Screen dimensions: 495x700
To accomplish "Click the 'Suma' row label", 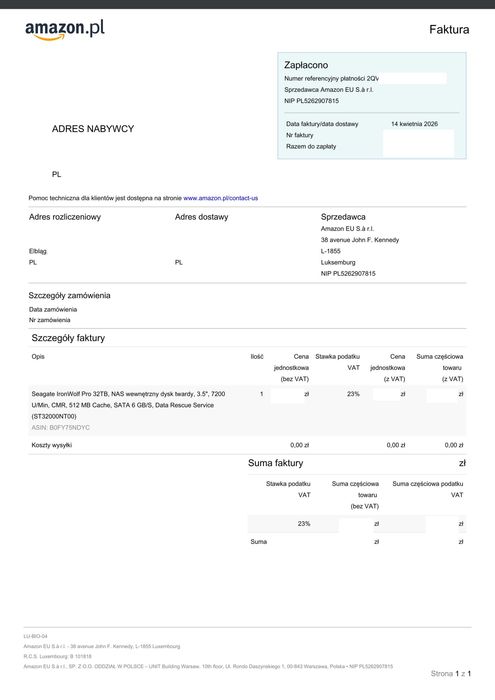I will (258, 542).
